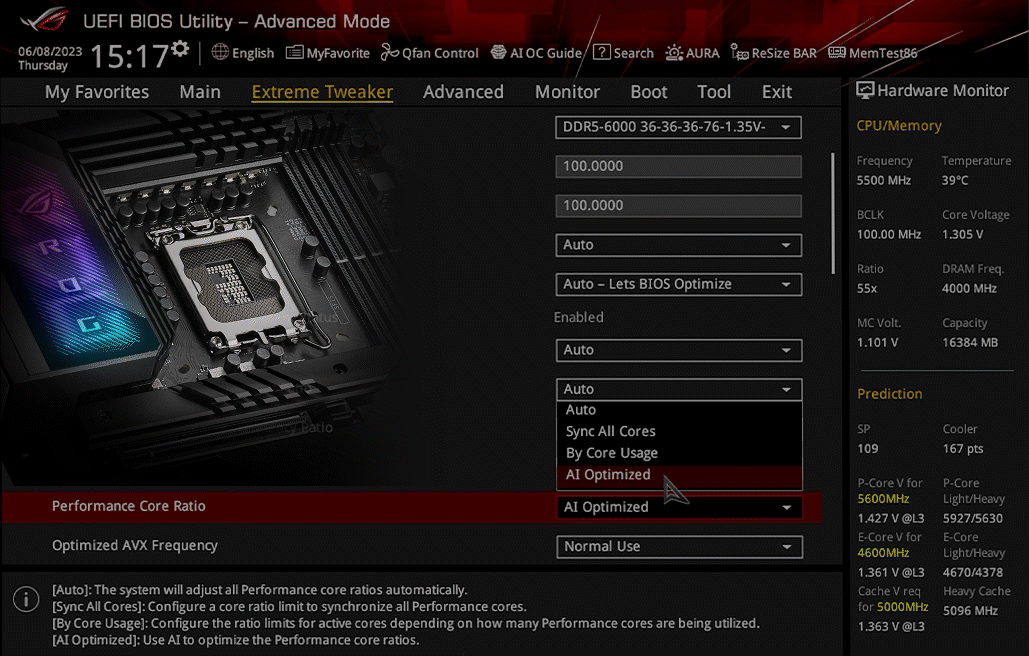The height and width of the screenshot is (656, 1029).
Task: Click the Search question mark icon
Action: (602, 52)
